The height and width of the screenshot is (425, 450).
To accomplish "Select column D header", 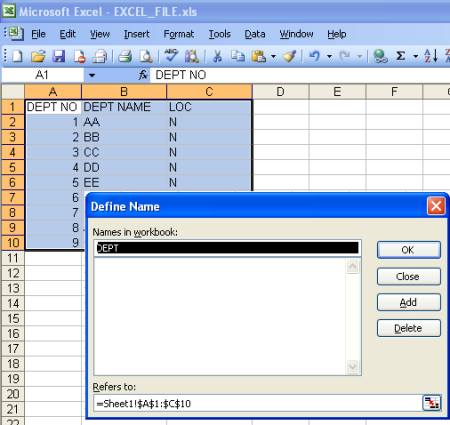I will [x=281, y=92].
